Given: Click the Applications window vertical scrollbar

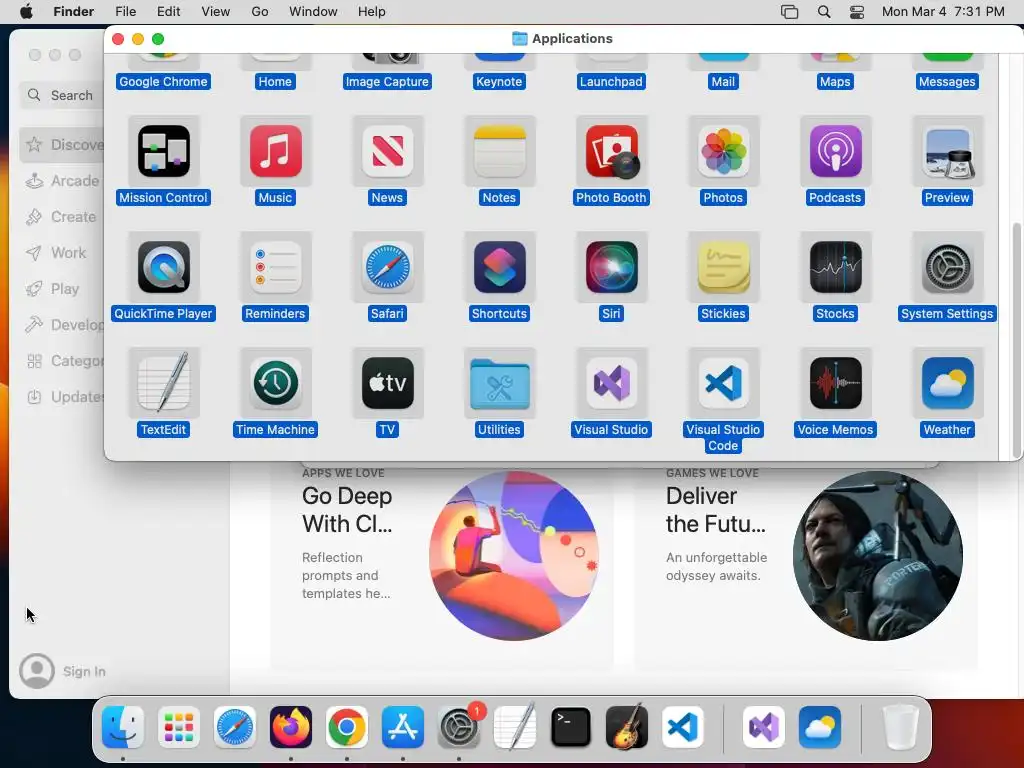Looking at the screenshot, I should click(x=1016, y=340).
